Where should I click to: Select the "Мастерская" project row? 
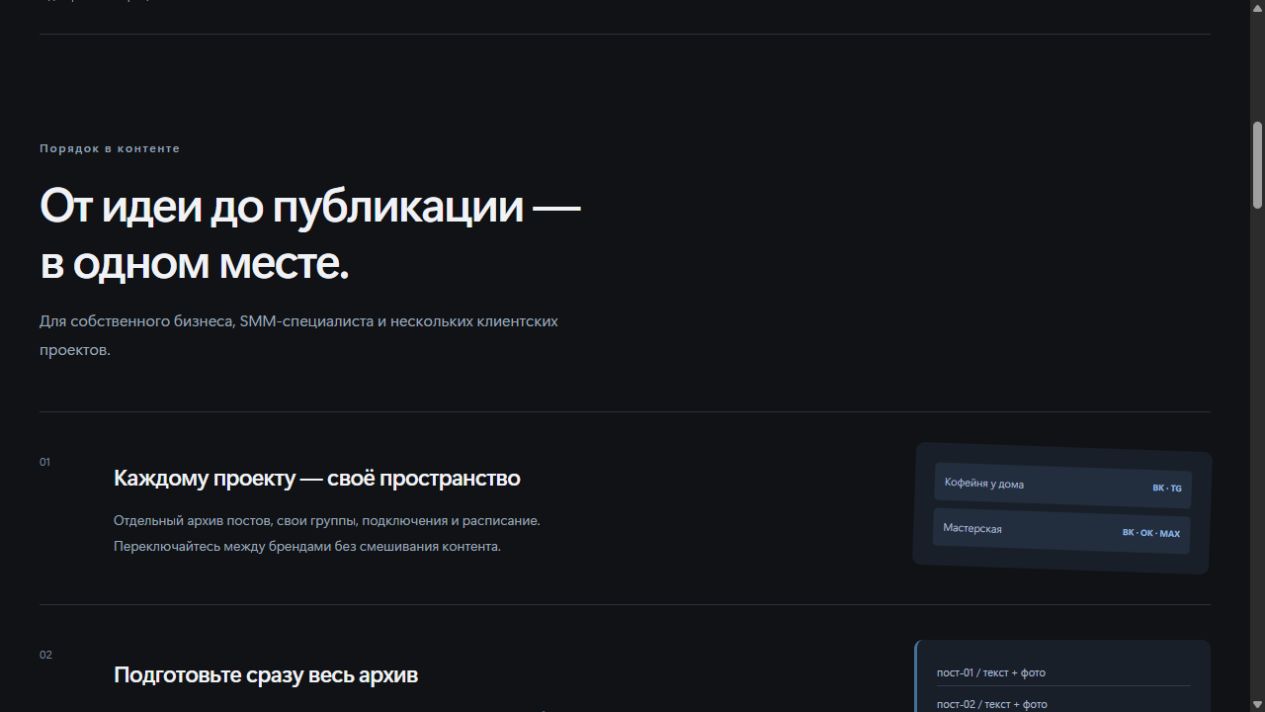tap(1061, 530)
